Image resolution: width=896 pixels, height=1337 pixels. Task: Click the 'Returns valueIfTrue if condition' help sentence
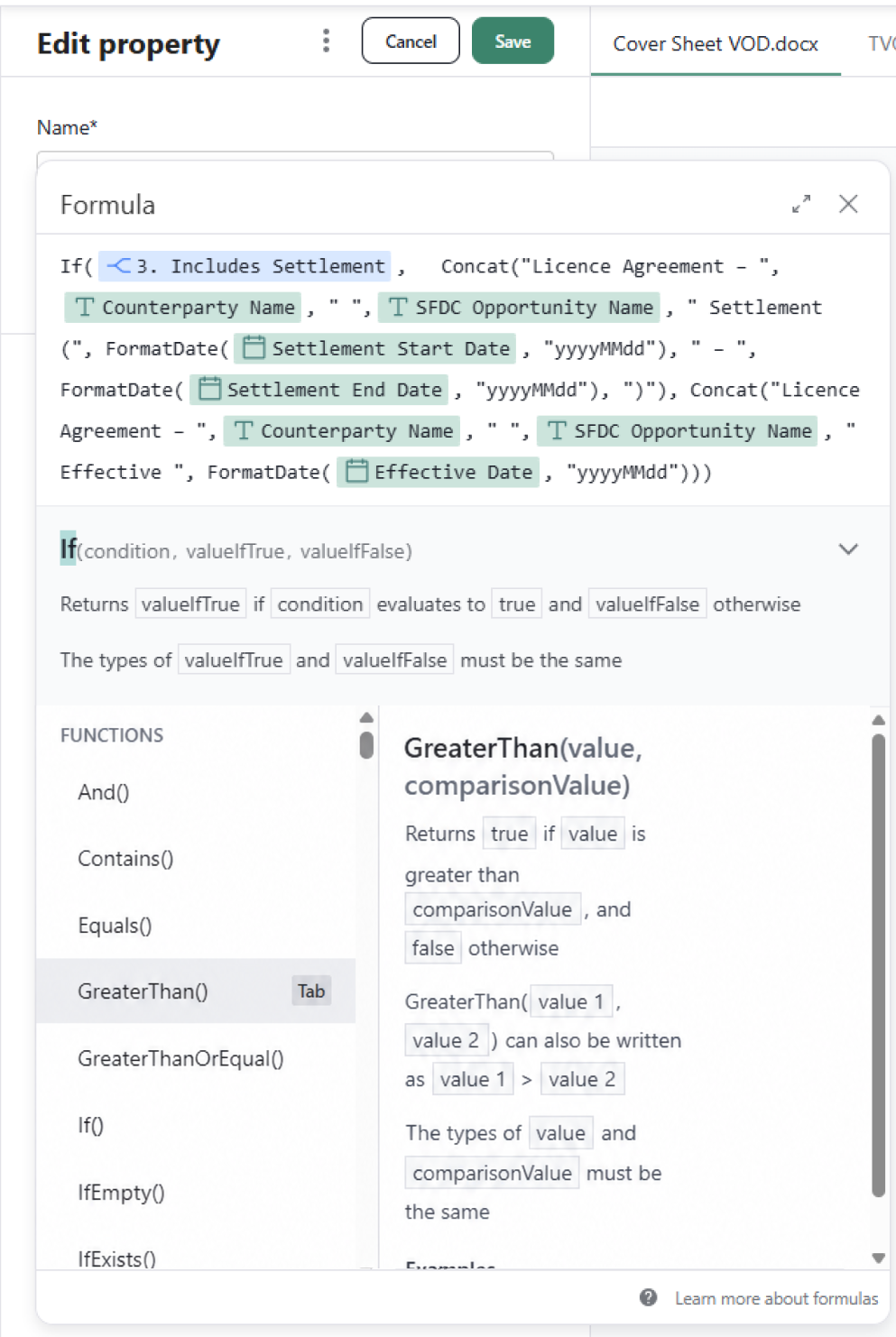pyautogui.click(x=430, y=604)
